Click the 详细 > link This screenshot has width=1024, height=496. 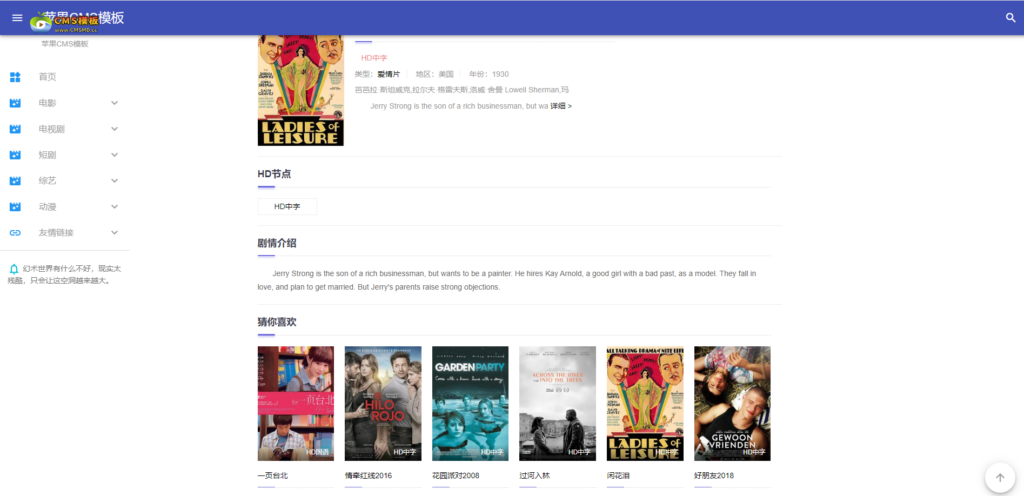(x=561, y=106)
